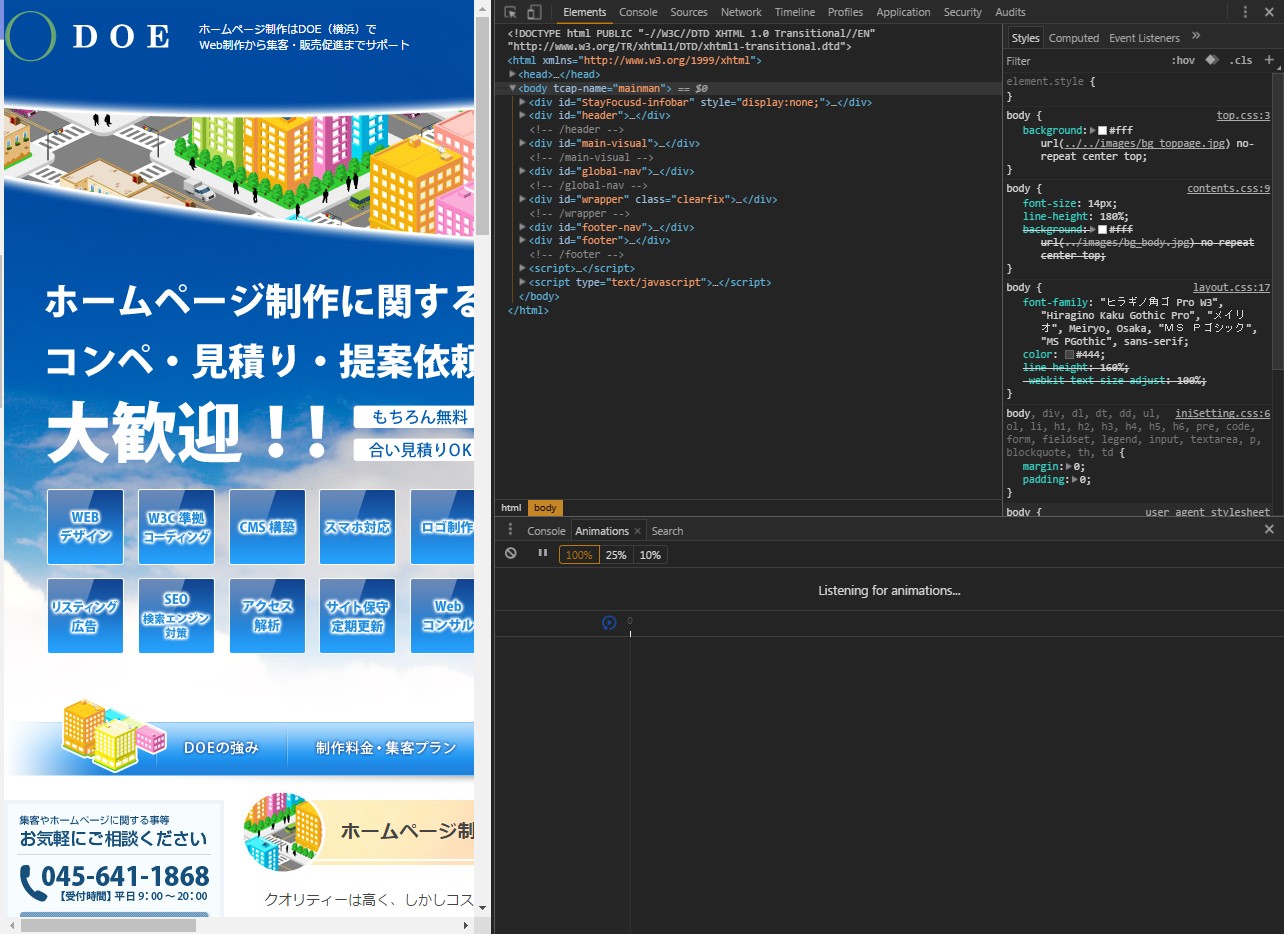
Task: Expand the footer-nav div node
Action: click(523, 227)
